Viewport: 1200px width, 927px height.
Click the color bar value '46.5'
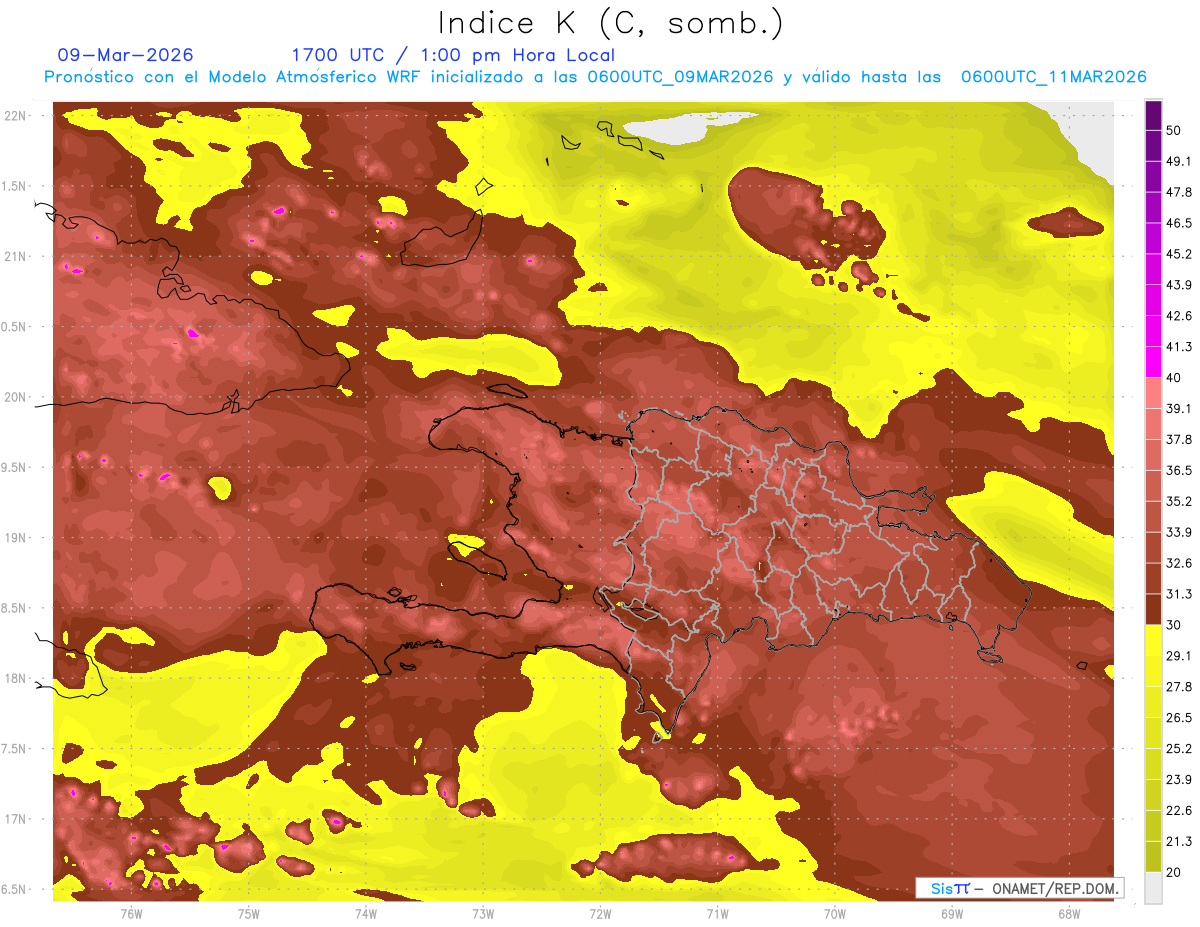(1179, 223)
